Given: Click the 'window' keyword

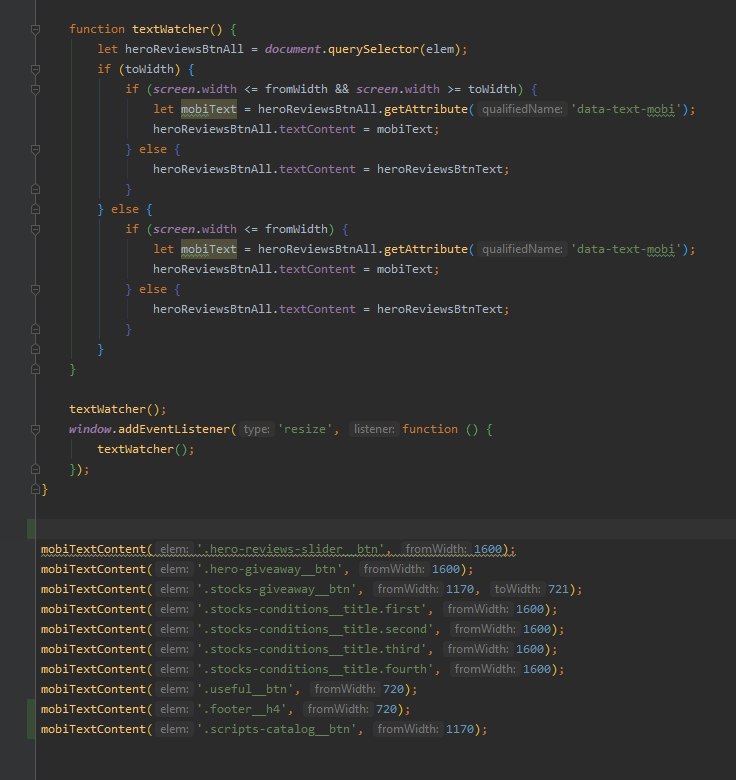Looking at the screenshot, I should (90, 429).
